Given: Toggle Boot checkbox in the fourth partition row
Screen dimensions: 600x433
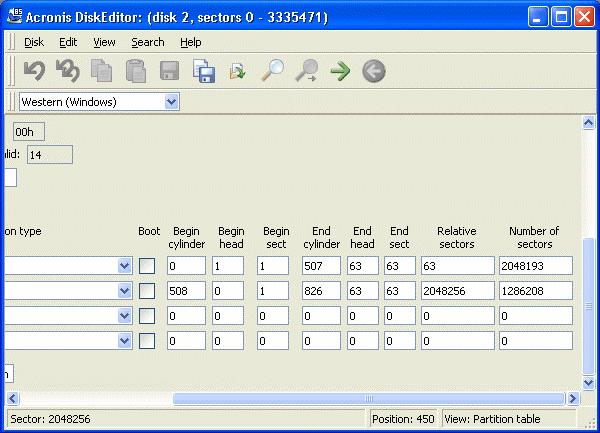Looking at the screenshot, I should point(147,341).
